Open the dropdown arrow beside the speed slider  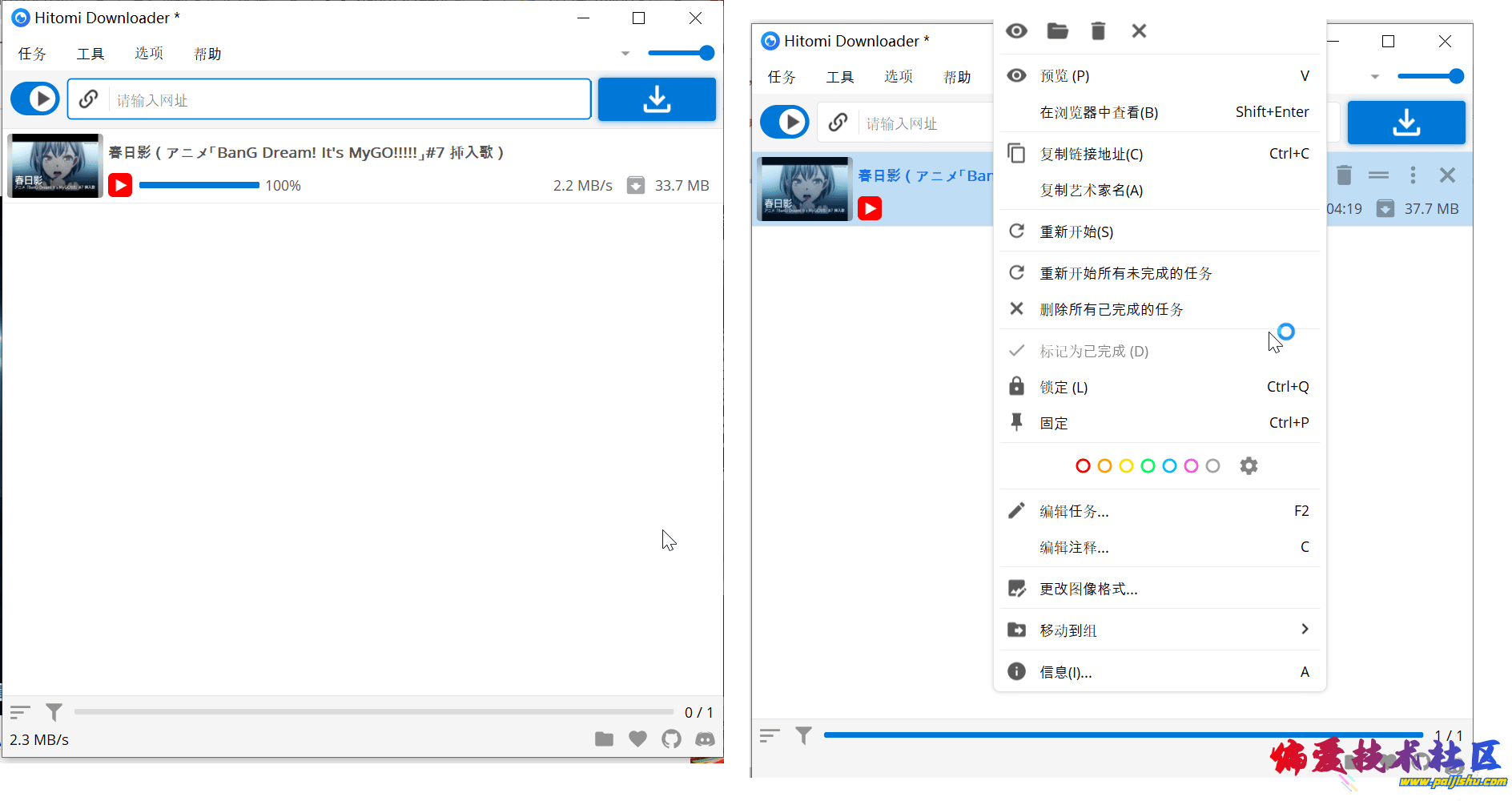point(625,53)
